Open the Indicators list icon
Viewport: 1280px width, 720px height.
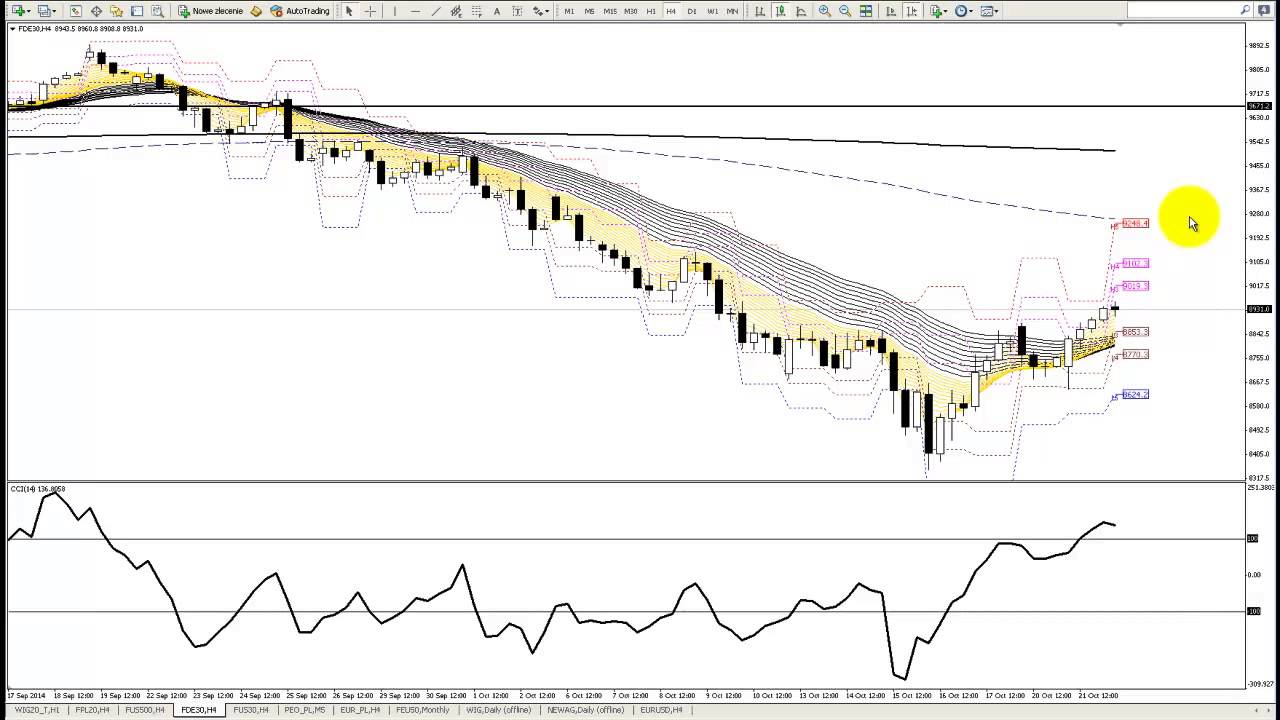[x=936, y=11]
